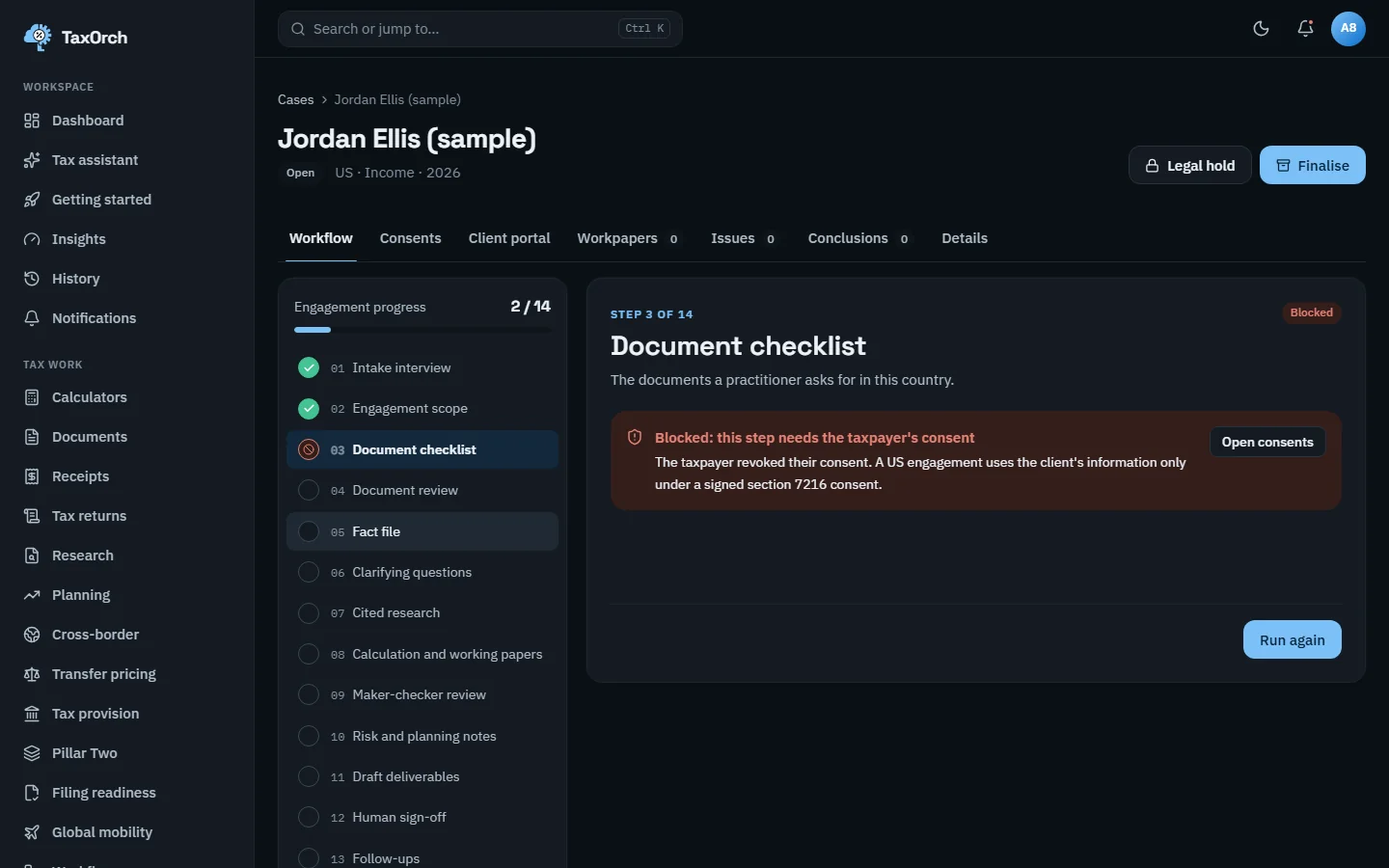Open the Client portal tab

tap(509, 238)
